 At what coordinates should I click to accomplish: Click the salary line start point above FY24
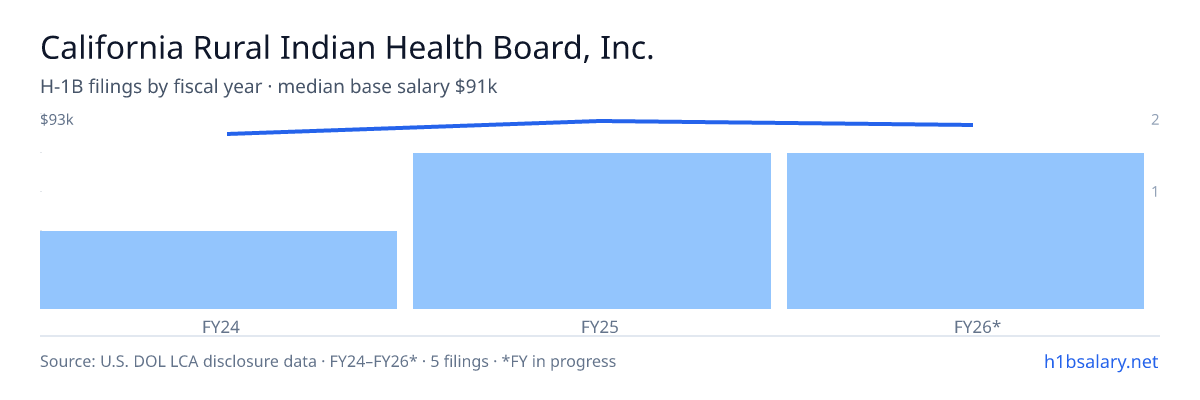[229, 134]
